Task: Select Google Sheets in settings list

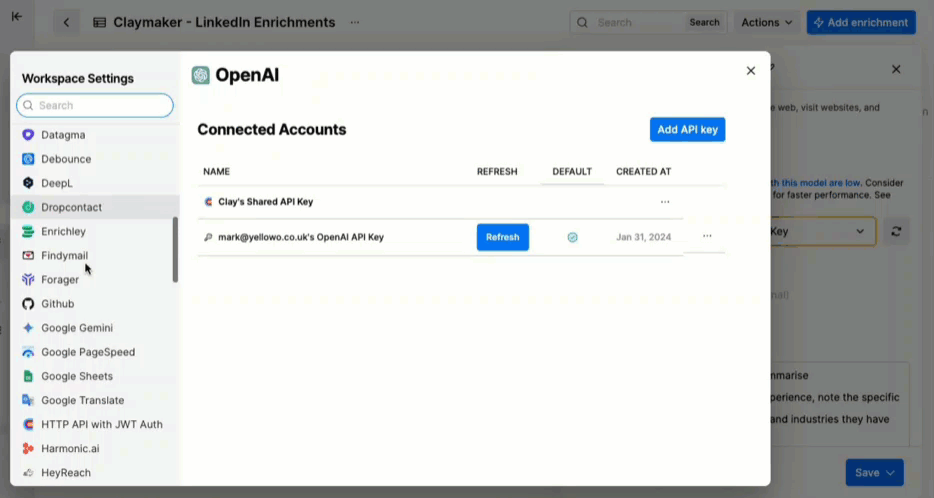Action: coord(95,376)
